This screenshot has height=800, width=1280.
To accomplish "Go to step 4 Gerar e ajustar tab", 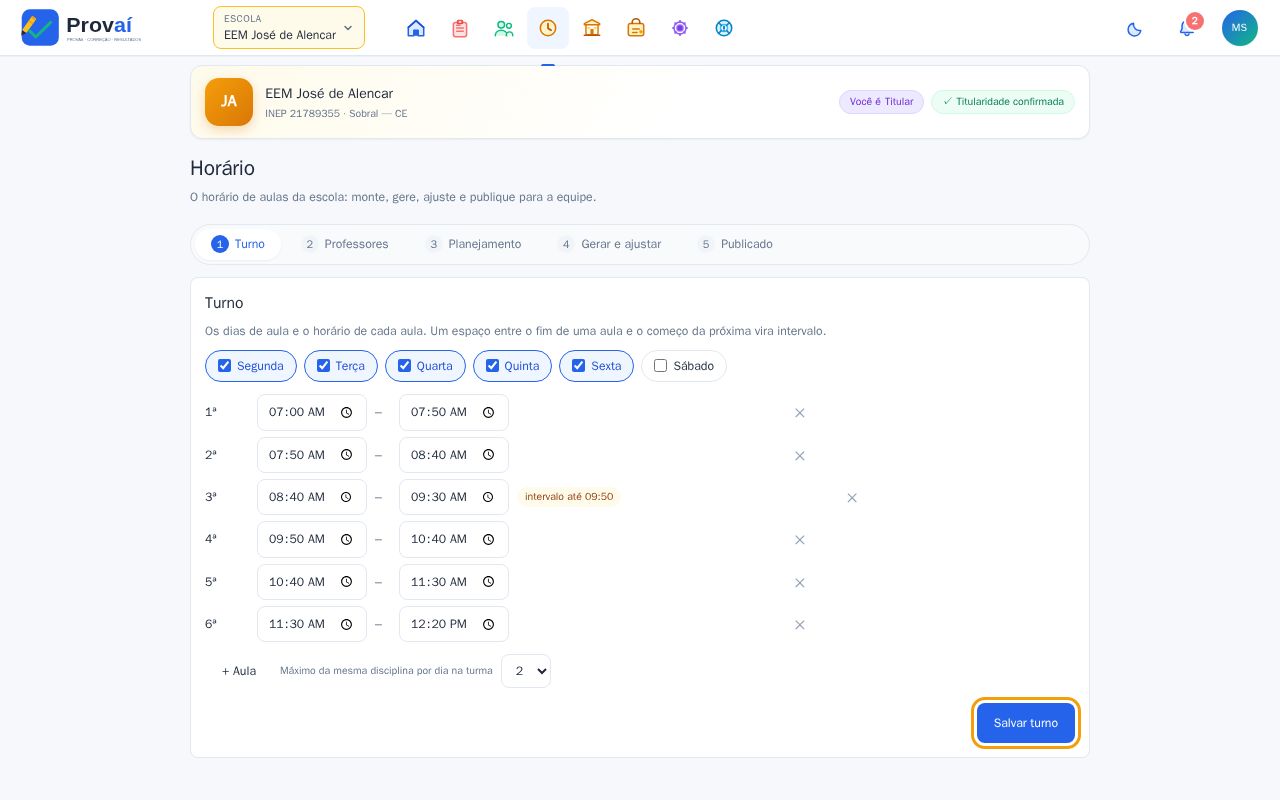I will [x=610, y=244].
